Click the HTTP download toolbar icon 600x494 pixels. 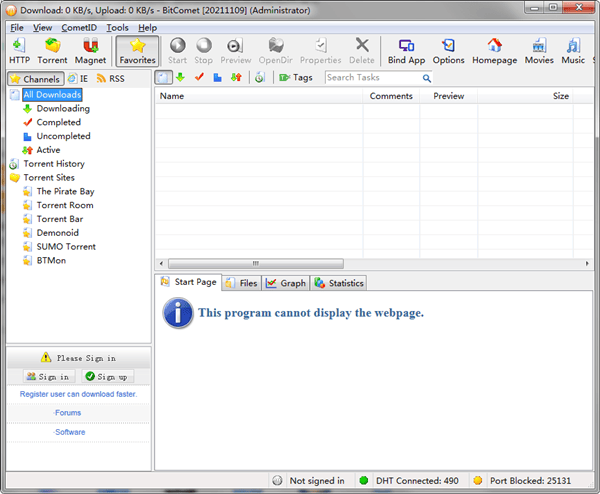pyautogui.click(x=19, y=52)
